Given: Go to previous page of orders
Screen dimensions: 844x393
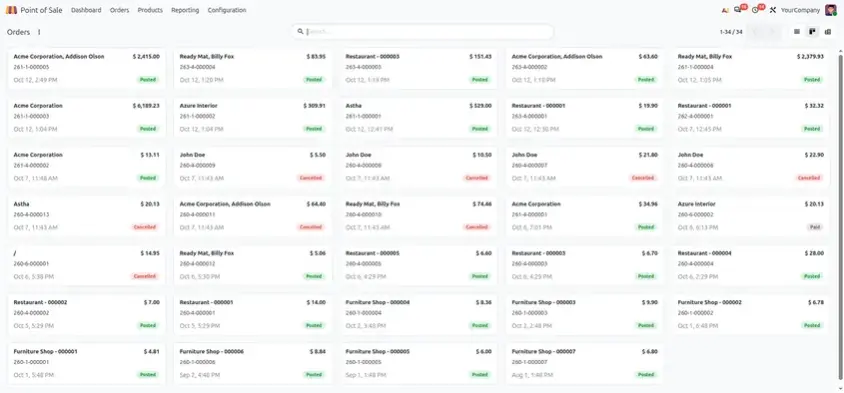Looking at the screenshot, I should click(x=756, y=32).
